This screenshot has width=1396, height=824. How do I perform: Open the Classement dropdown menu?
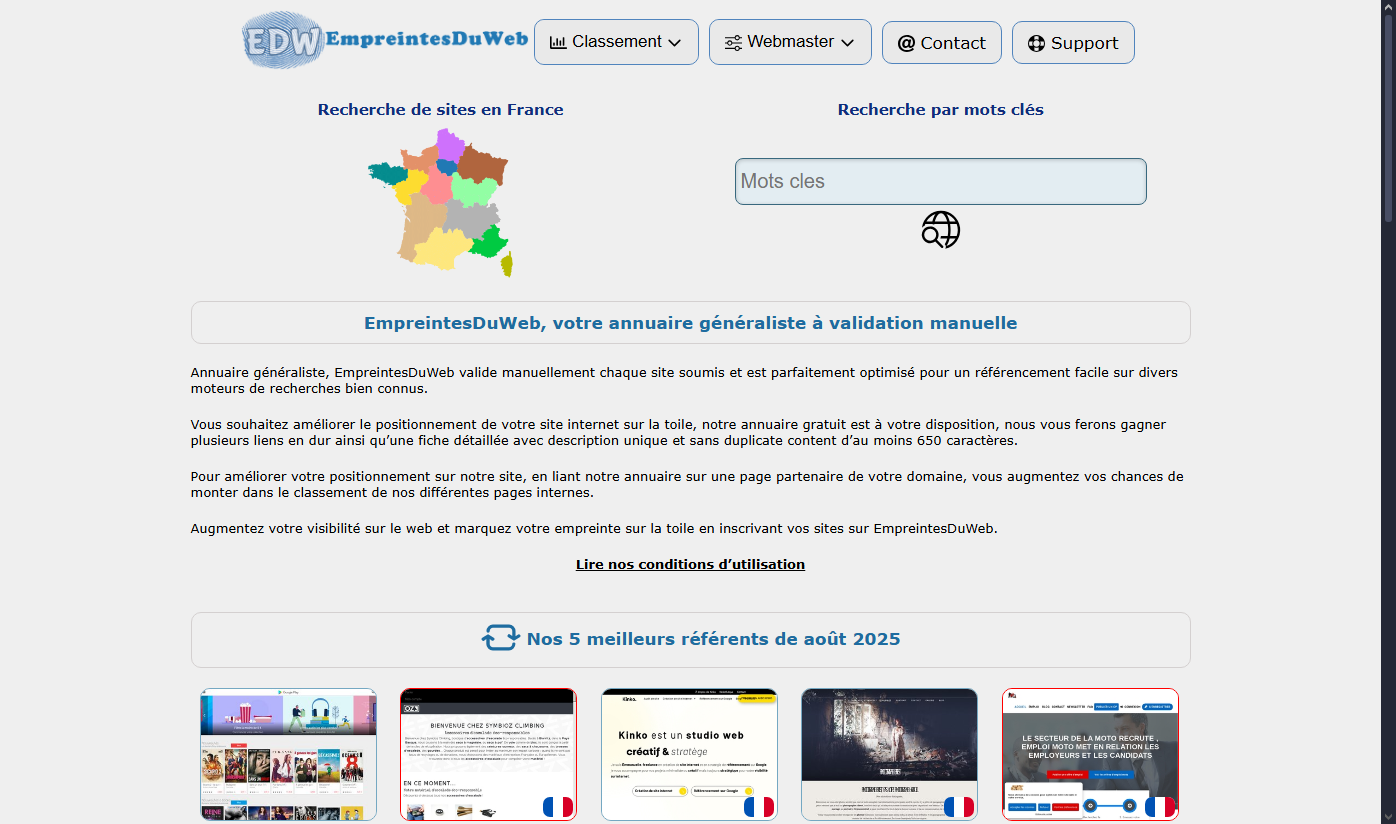click(x=616, y=41)
